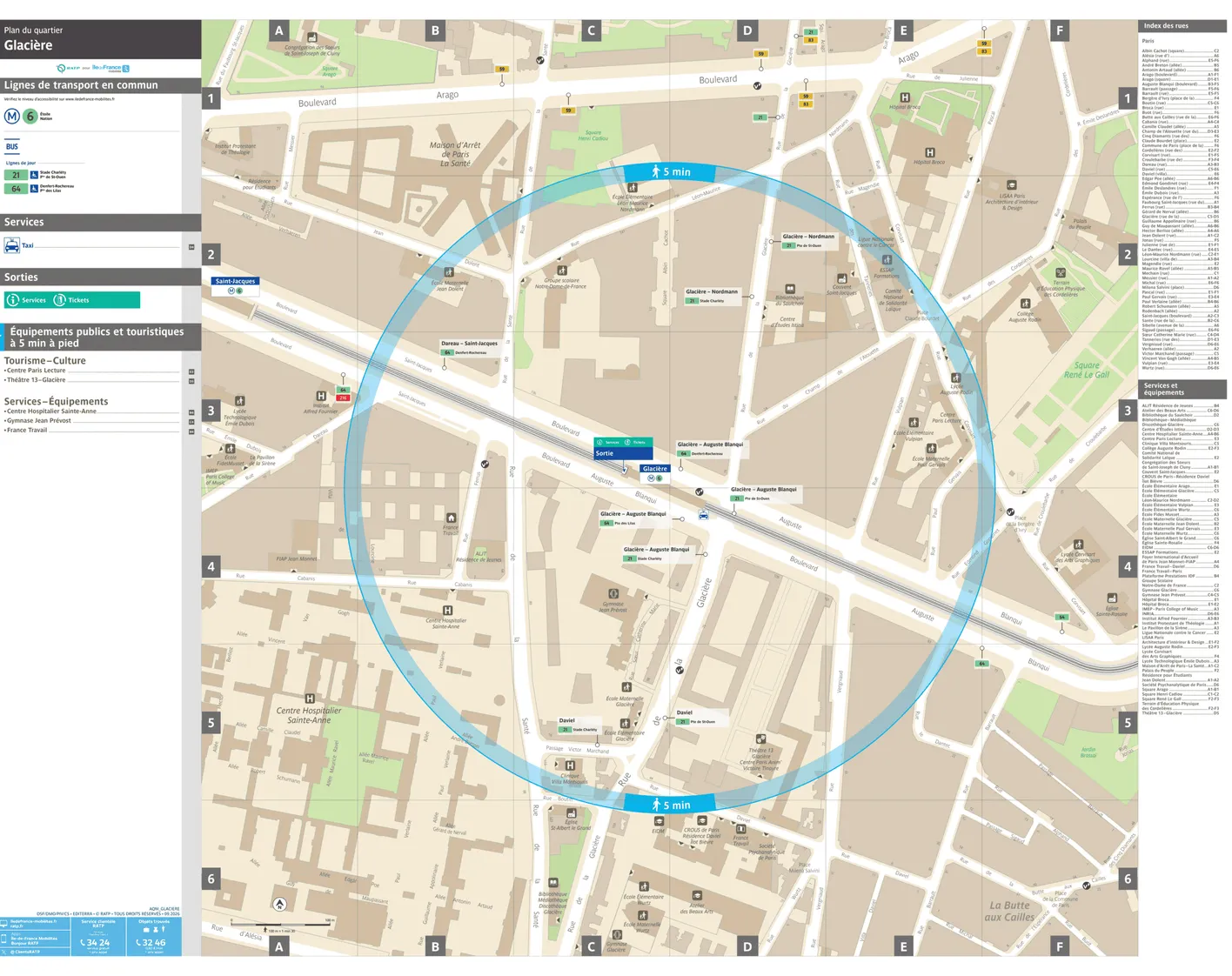Click the Île-de-France Mobilités logo

pos(110,68)
